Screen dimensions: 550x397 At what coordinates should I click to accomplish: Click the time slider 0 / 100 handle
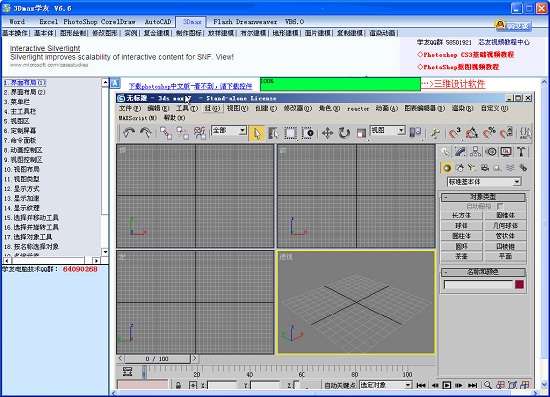(157, 359)
